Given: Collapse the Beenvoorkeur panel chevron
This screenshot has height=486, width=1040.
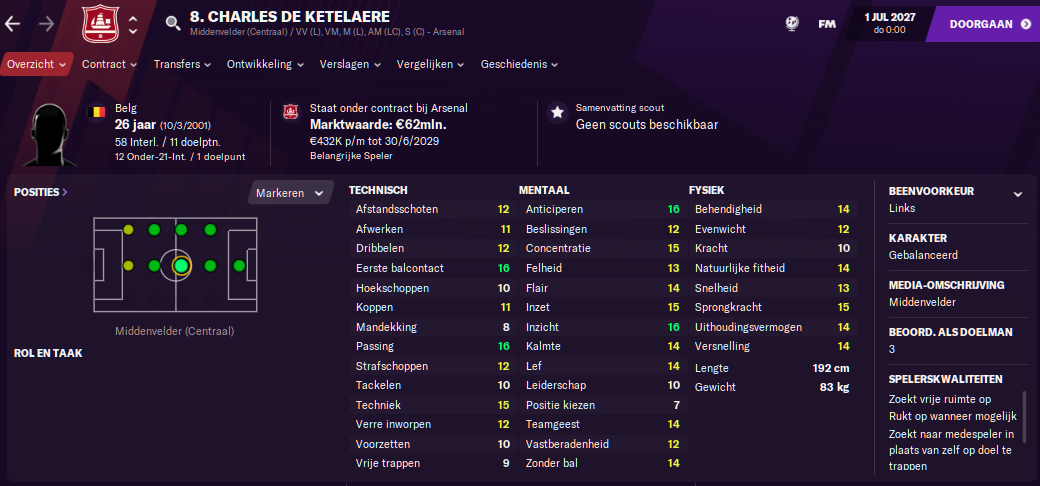Looking at the screenshot, I should click(1017, 194).
